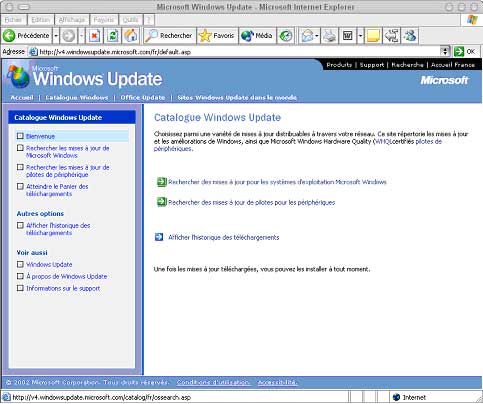The height and width of the screenshot is (404, 483).
Task: Go back with the Précédente button
Action: tap(27, 35)
